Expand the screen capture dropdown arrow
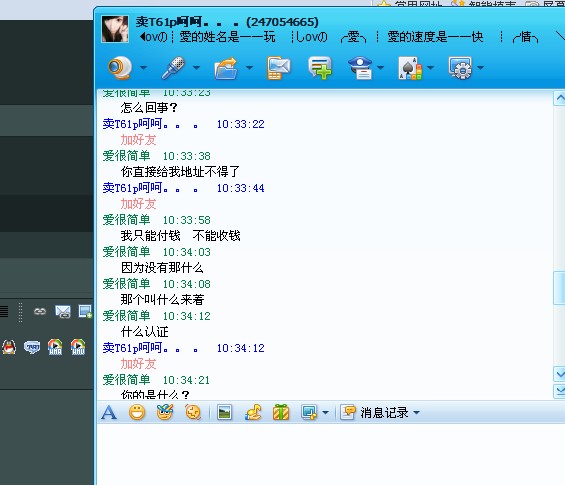 [x=325, y=413]
